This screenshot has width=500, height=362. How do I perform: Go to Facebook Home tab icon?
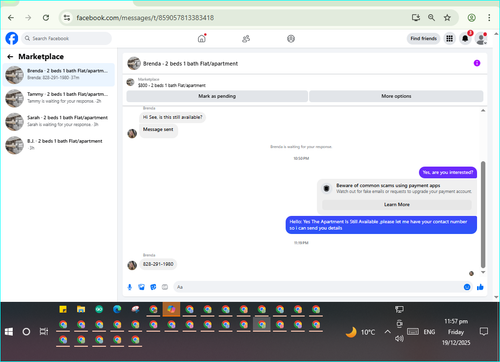(202, 39)
